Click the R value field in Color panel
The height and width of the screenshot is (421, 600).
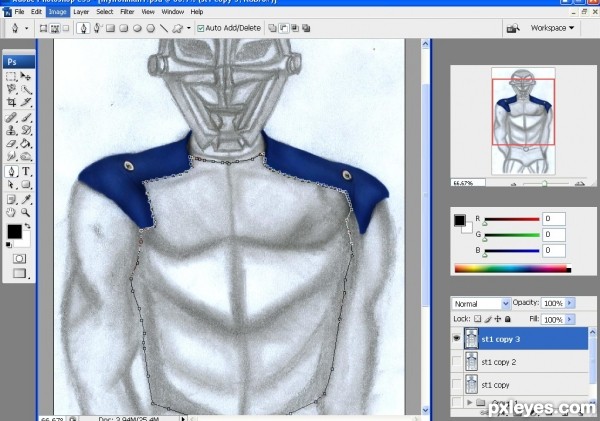coord(554,219)
